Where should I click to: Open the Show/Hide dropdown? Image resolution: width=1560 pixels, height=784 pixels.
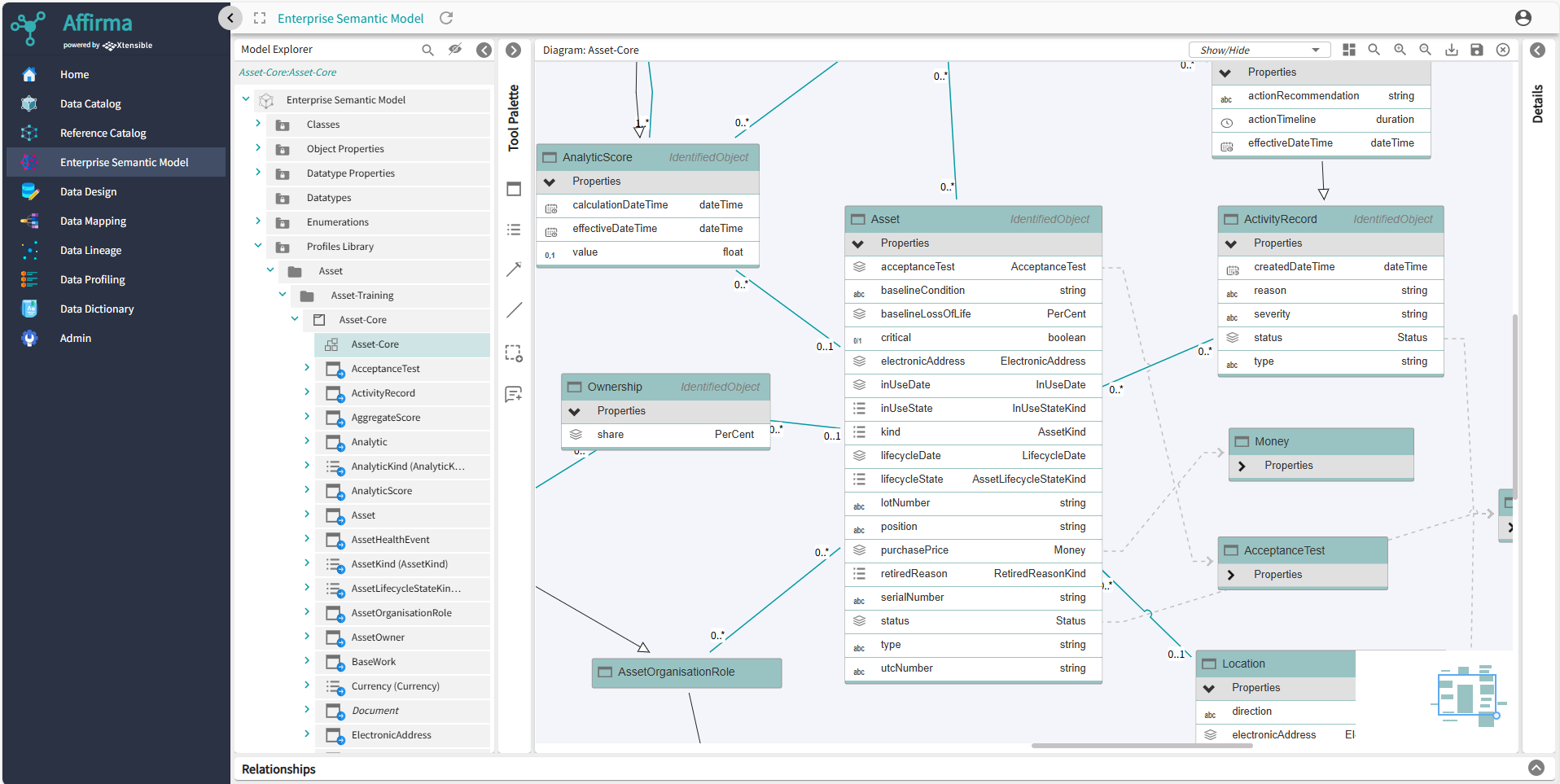(1260, 50)
